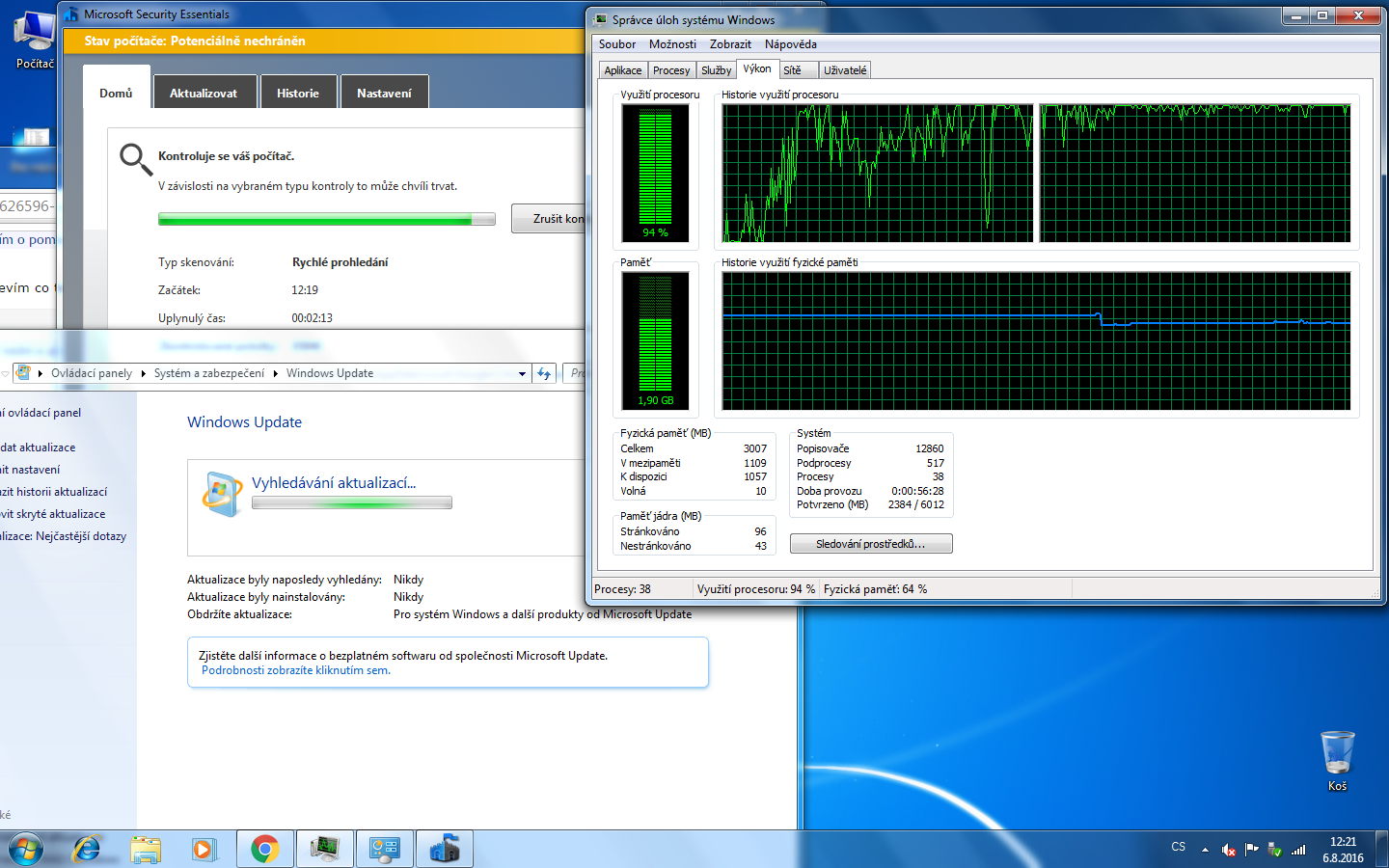This screenshot has width=1389, height=868.
Task: Click the muted volume speaker tray icon
Action: coord(1228,850)
